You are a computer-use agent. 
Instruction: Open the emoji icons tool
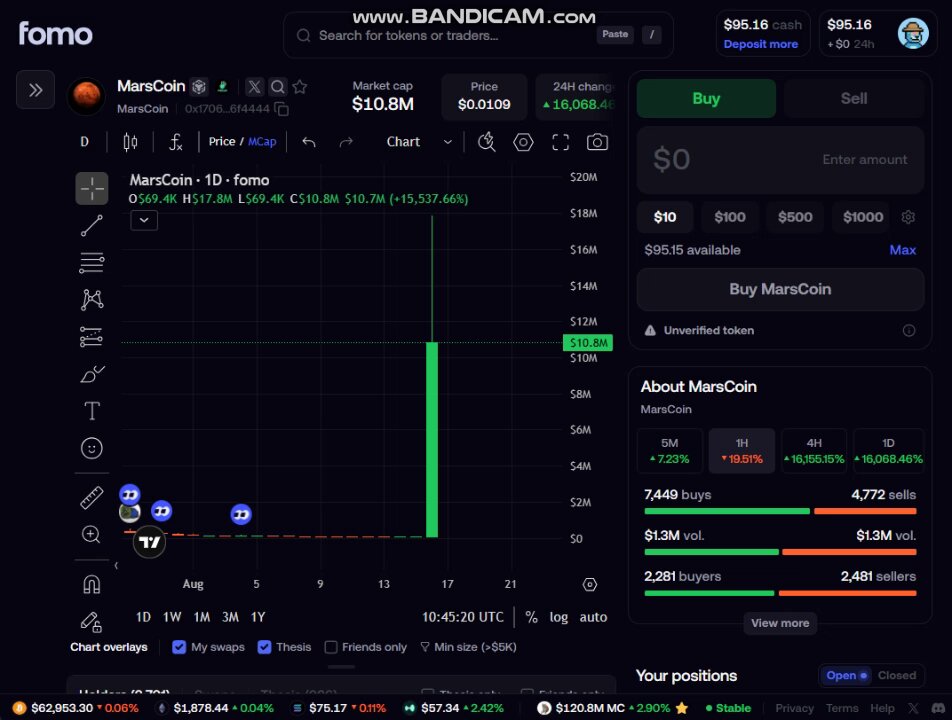click(x=92, y=448)
